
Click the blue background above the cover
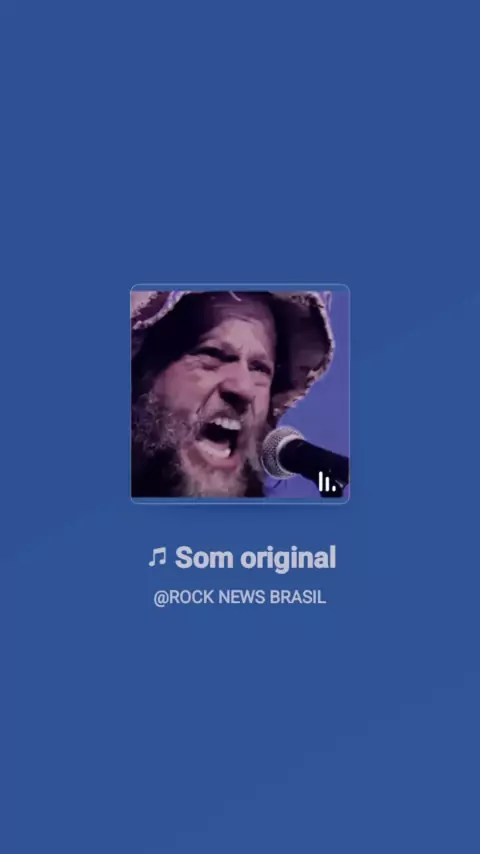[240, 142]
